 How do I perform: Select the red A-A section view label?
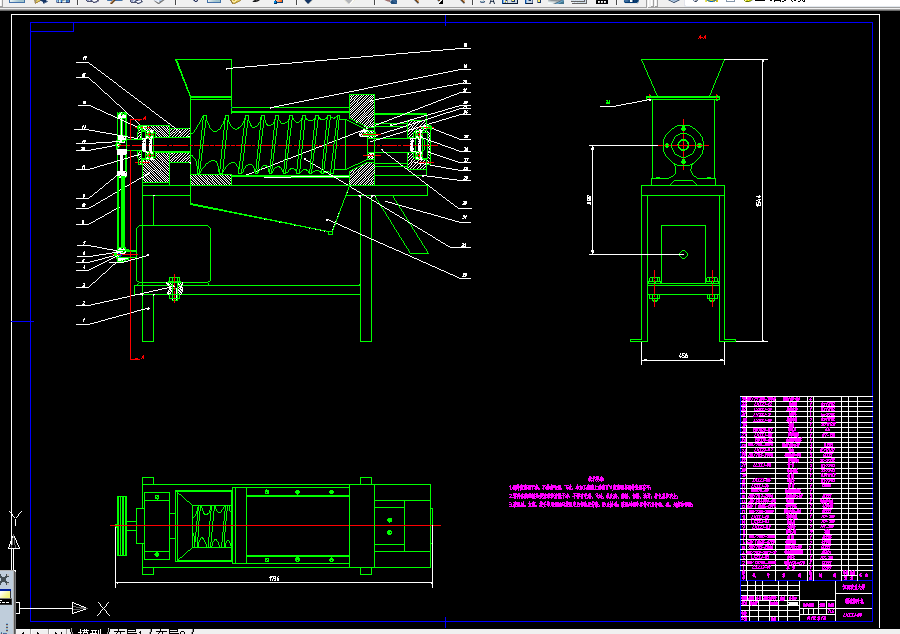702,37
